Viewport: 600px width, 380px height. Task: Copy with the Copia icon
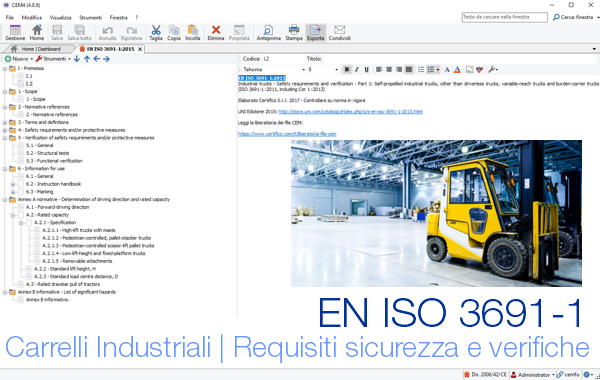click(x=174, y=33)
